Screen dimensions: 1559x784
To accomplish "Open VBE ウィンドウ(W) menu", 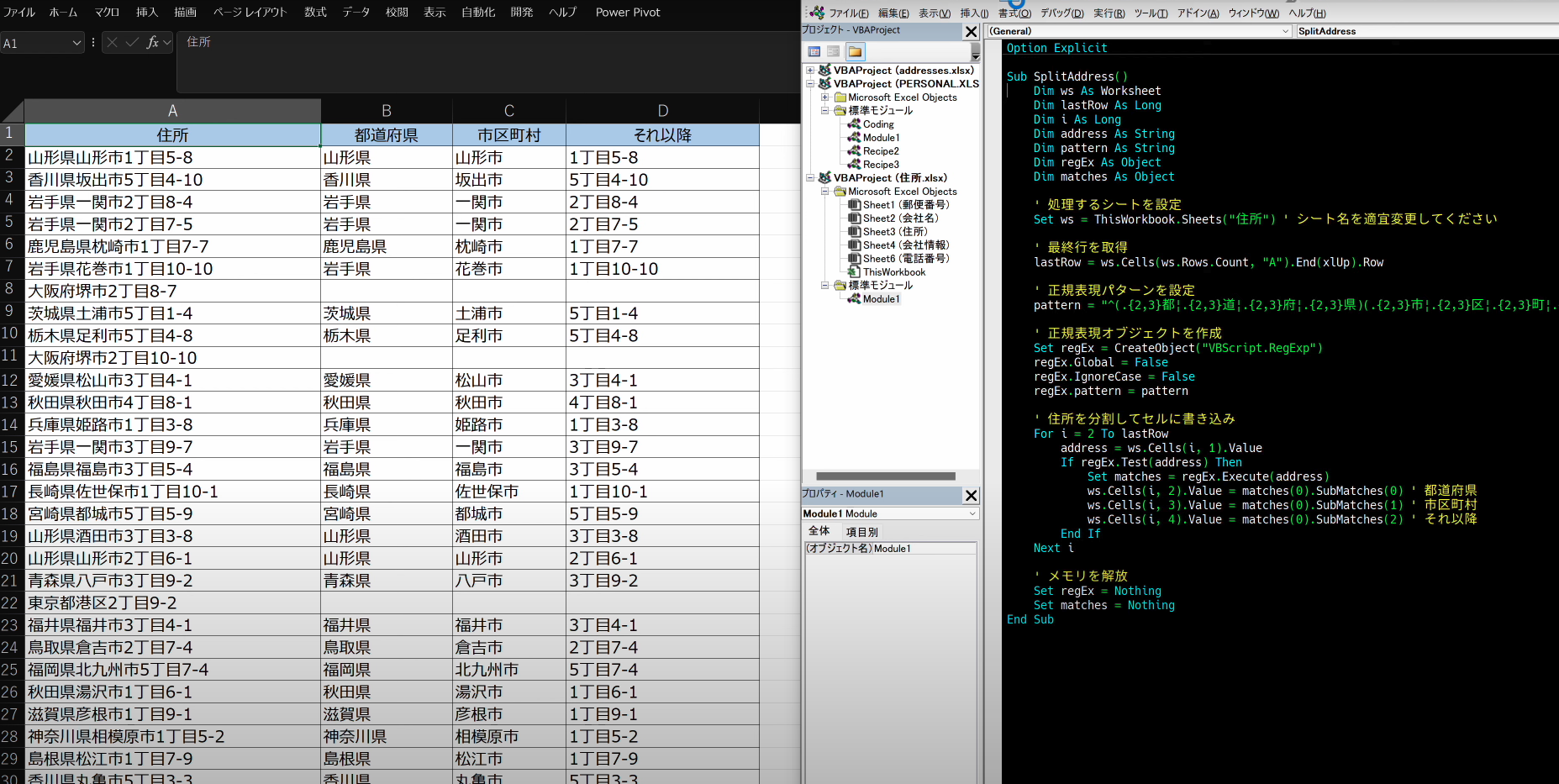I will pos(1253,13).
